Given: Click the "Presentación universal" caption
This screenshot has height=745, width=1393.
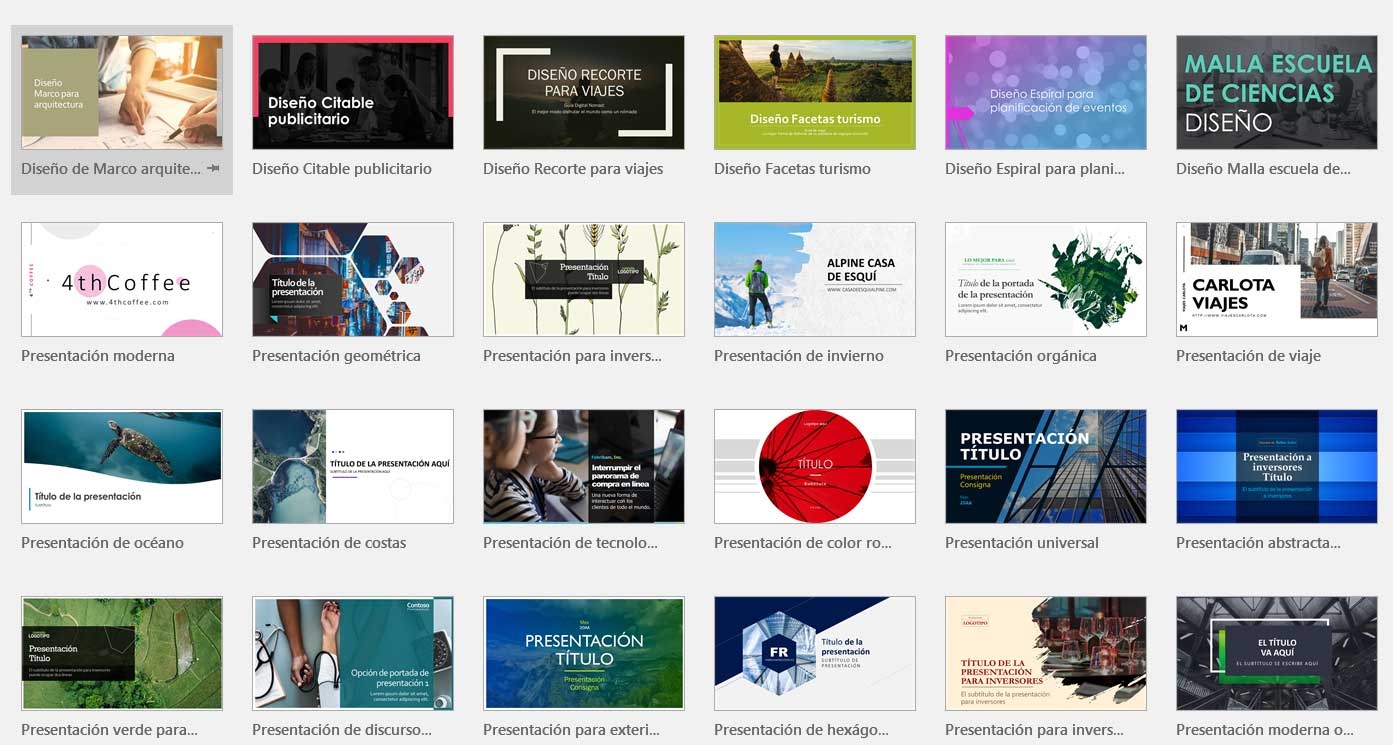Looking at the screenshot, I should tap(1022, 543).
